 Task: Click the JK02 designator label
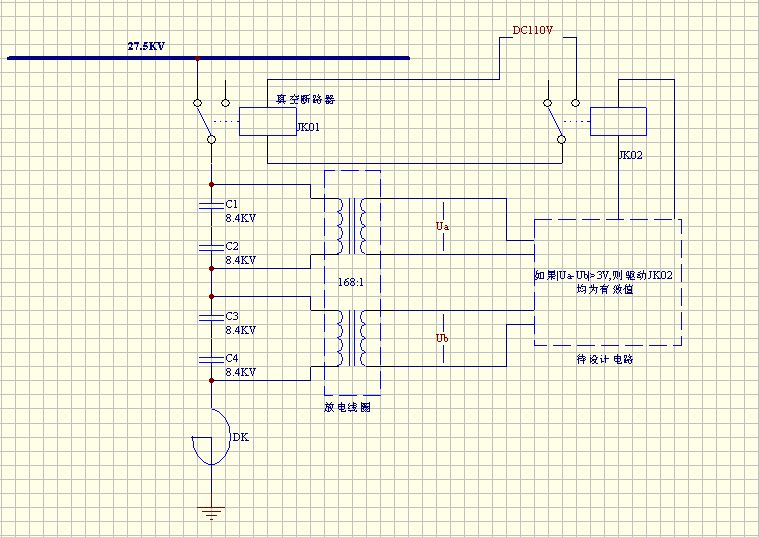631,155
